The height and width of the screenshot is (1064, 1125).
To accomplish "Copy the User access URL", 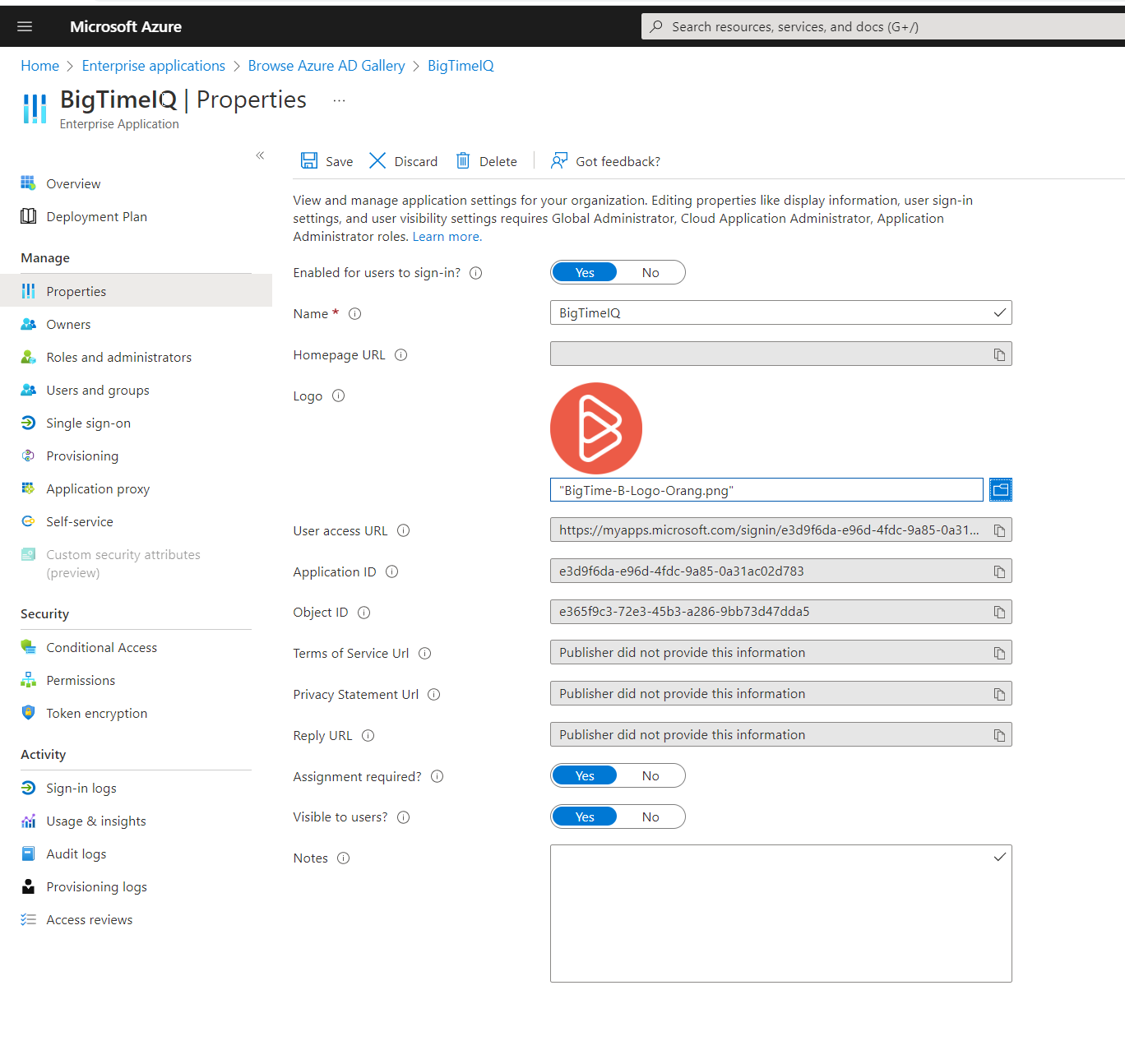I will tap(999, 530).
